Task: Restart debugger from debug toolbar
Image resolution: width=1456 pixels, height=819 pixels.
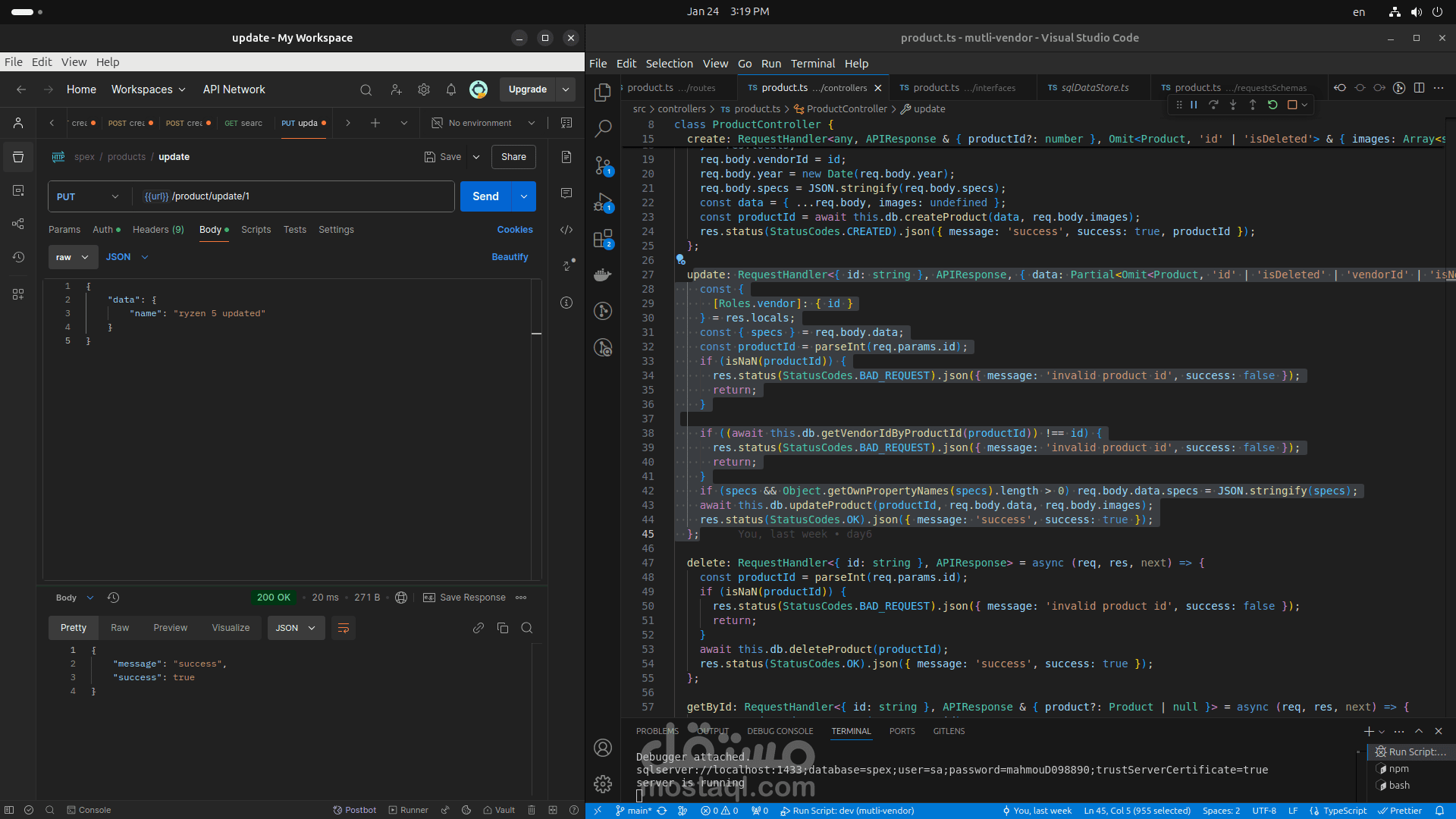Action: pyautogui.click(x=1272, y=105)
